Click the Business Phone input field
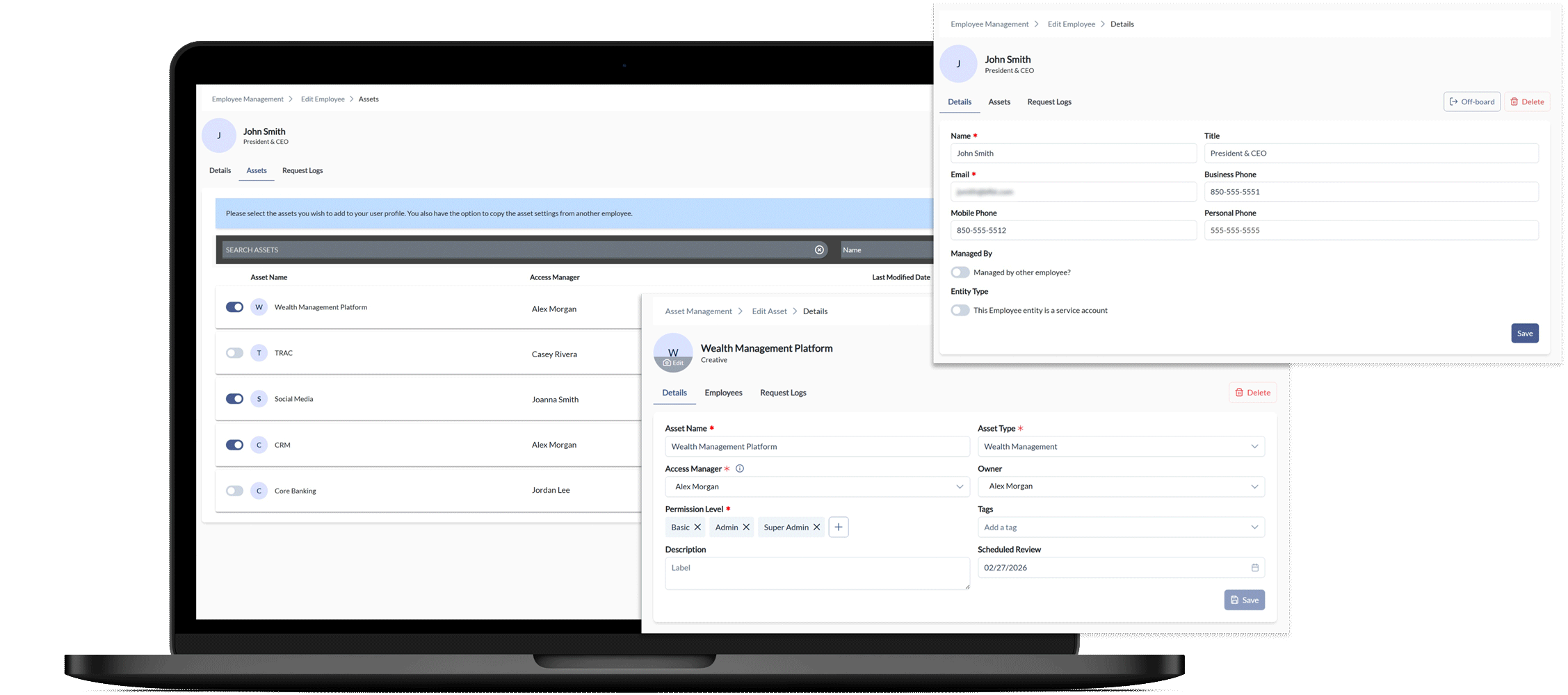The image size is (1568, 695). [1371, 192]
